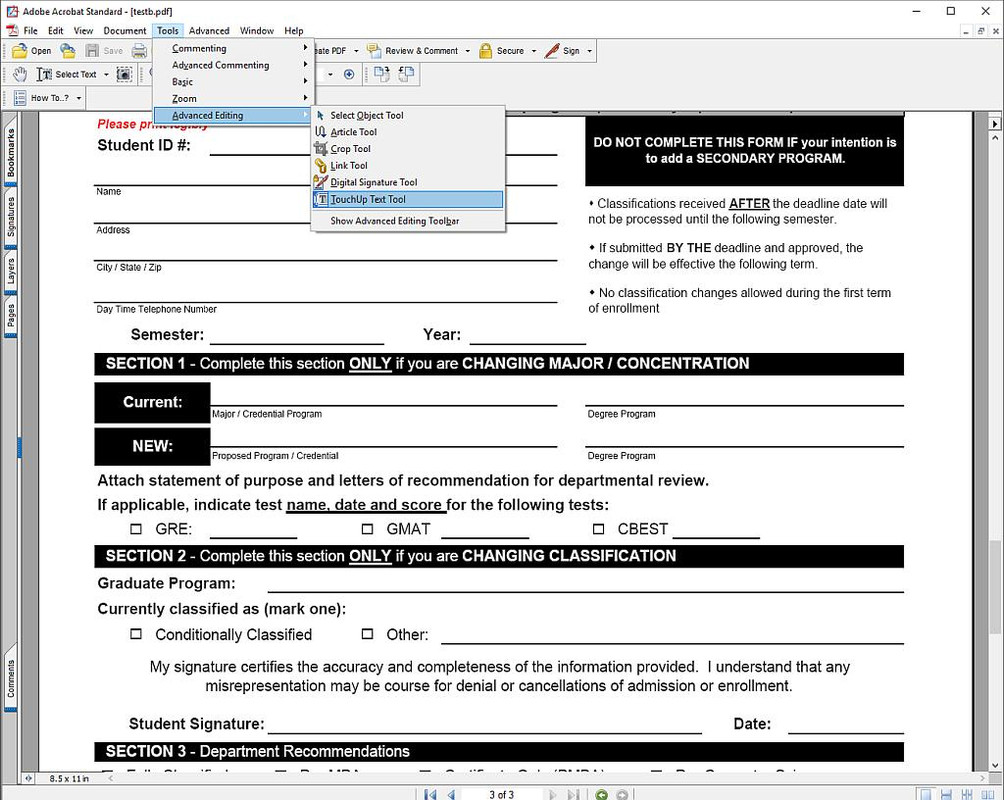Open the Comments side tab

[x=10, y=678]
